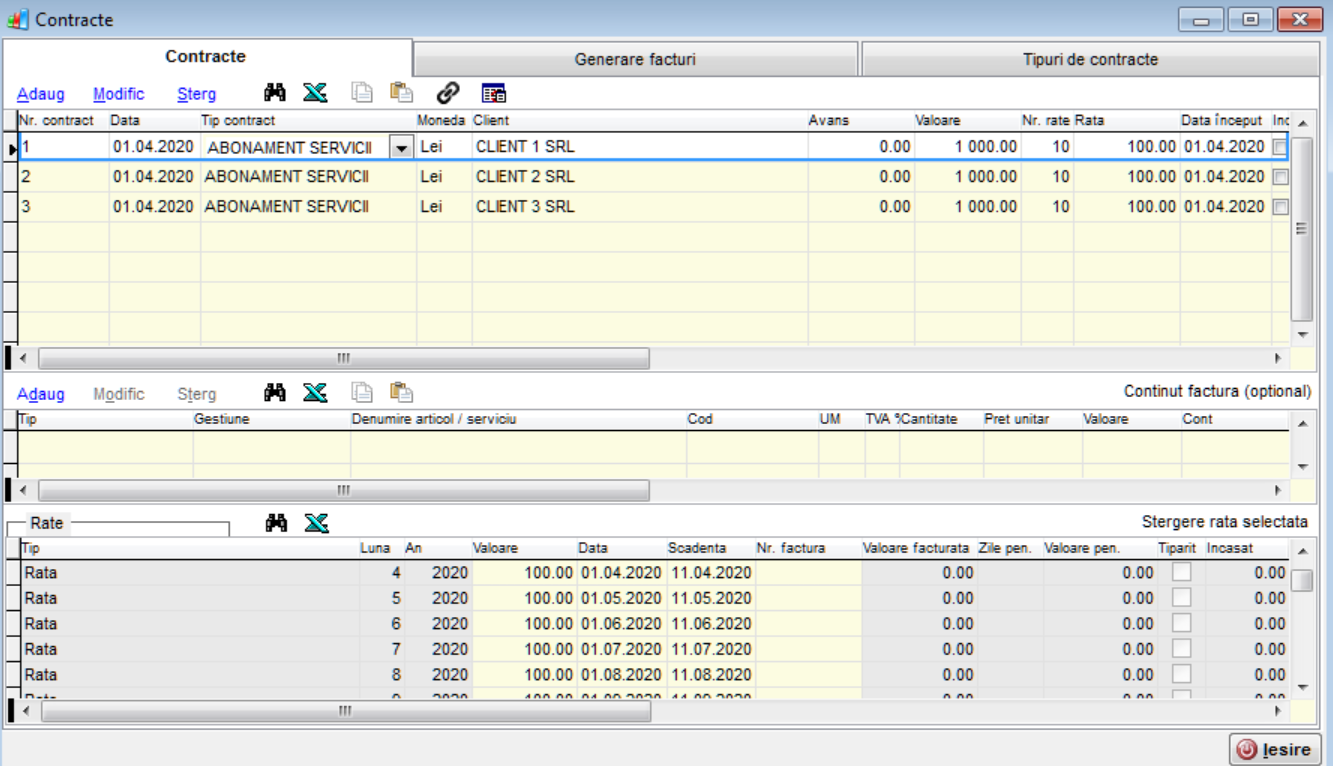Click the Incasat column header
The image size is (1333, 766).
pos(1245,548)
